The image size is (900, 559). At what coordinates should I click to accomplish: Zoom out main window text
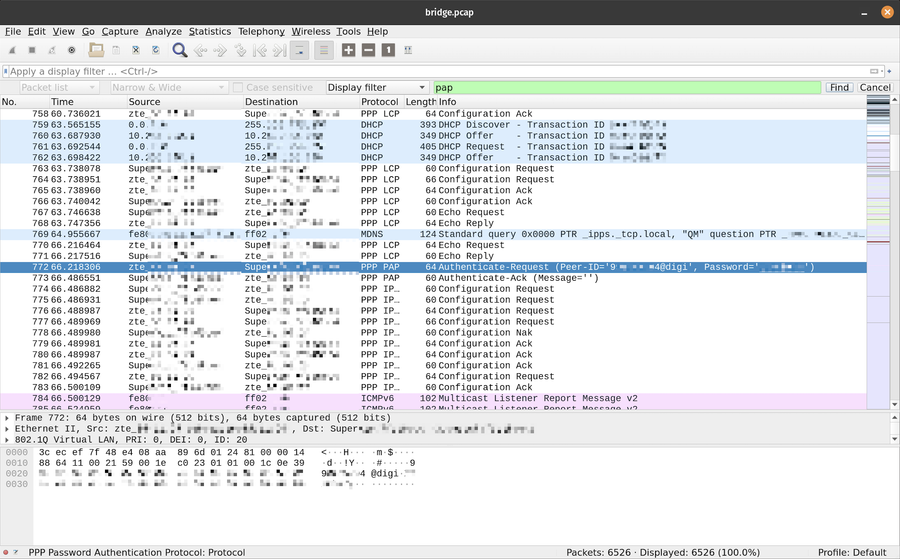pyautogui.click(x=368, y=51)
